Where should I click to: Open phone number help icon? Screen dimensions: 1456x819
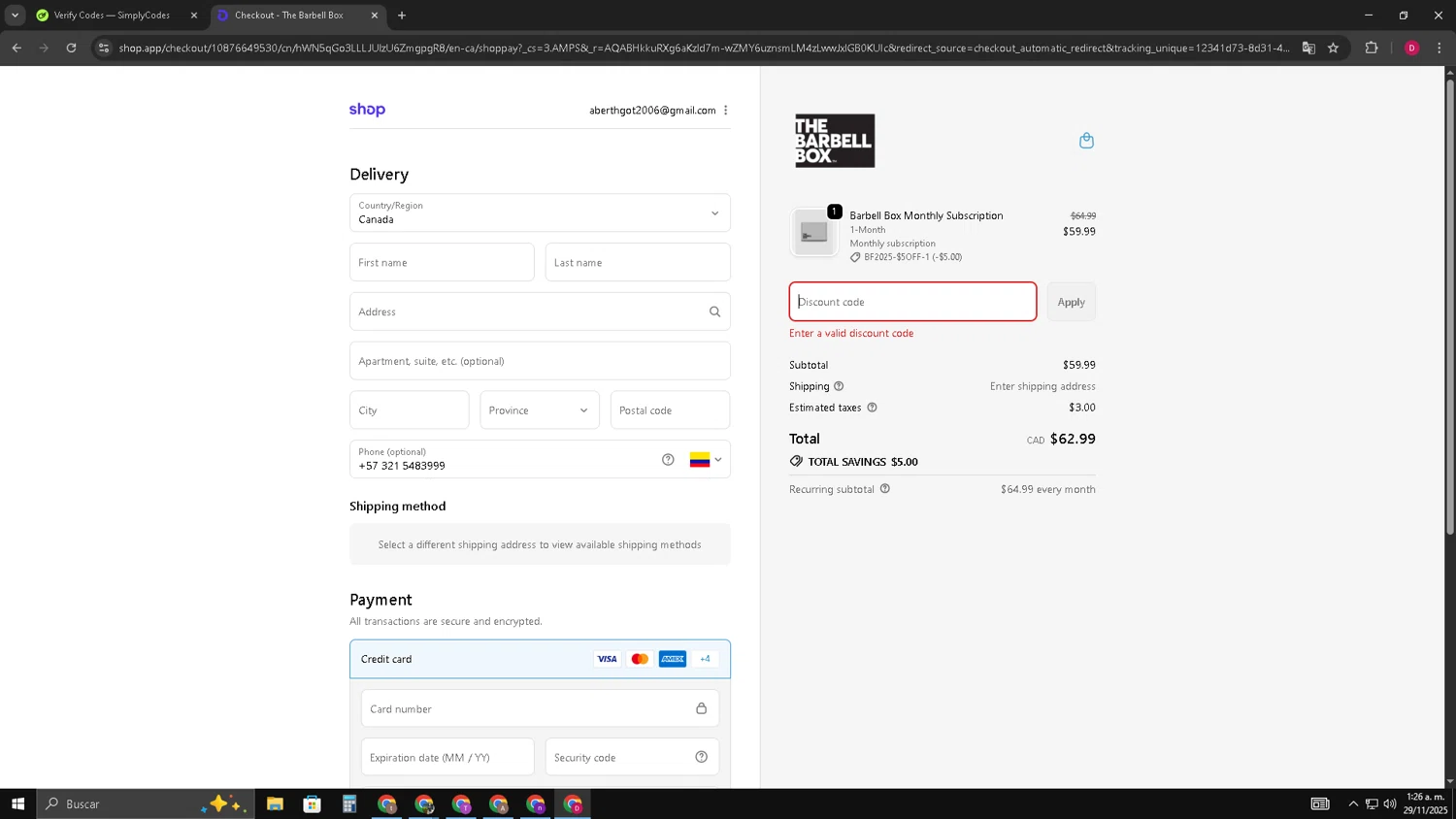point(668,460)
